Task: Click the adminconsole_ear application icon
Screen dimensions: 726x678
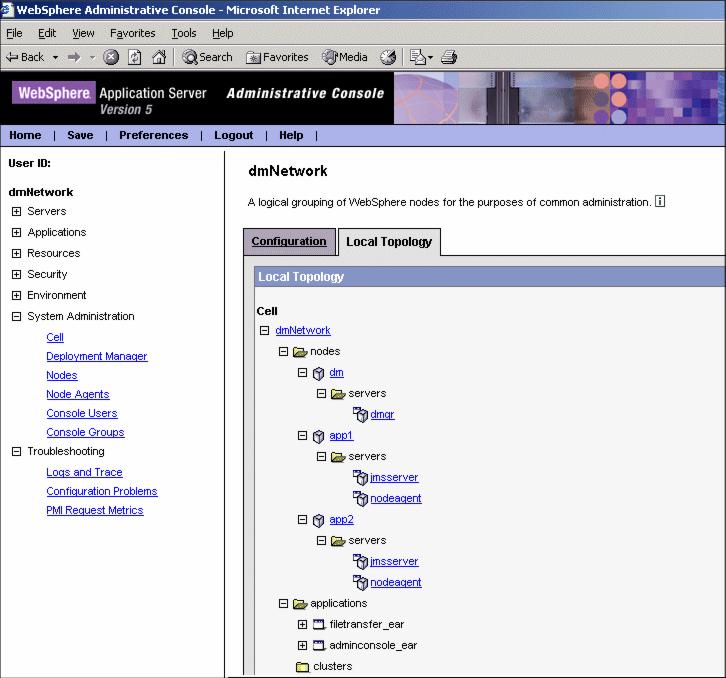Action: [319, 646]
